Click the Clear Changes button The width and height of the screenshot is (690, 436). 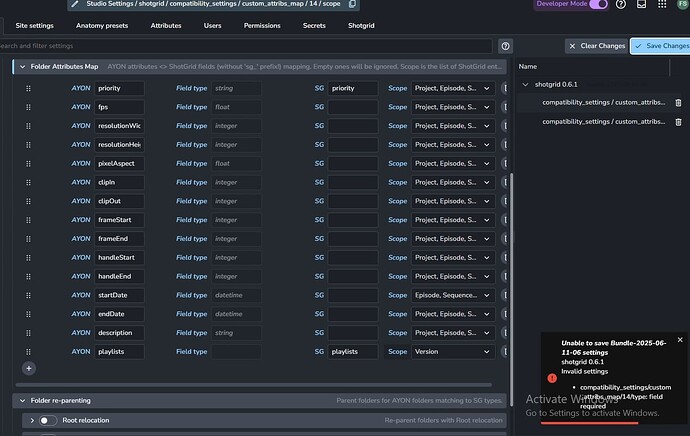coord(597,46)
